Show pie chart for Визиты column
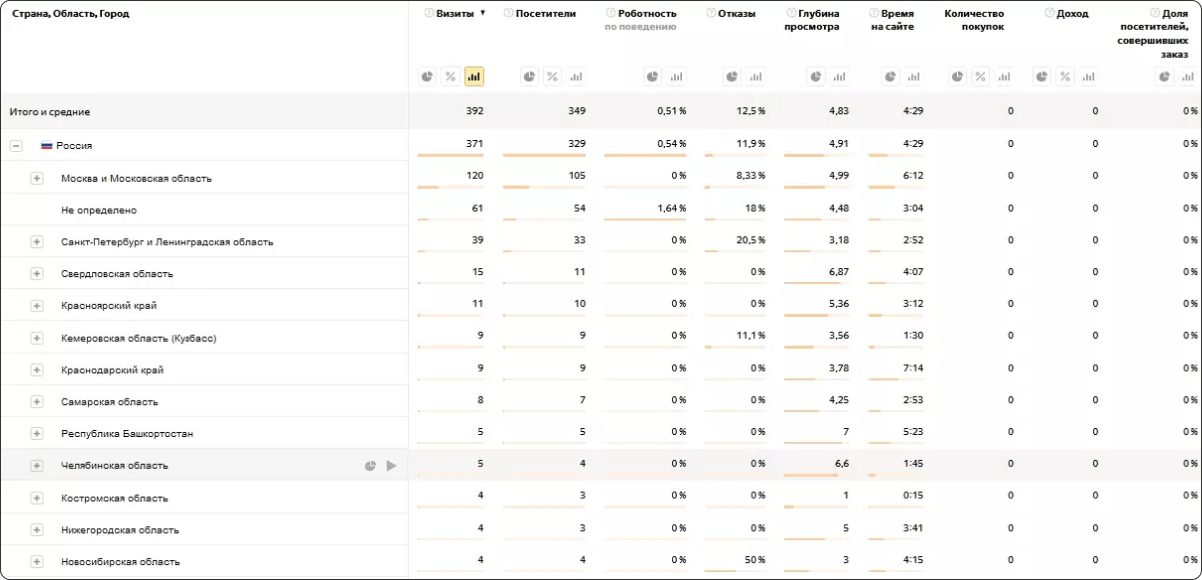 point(427,77)
